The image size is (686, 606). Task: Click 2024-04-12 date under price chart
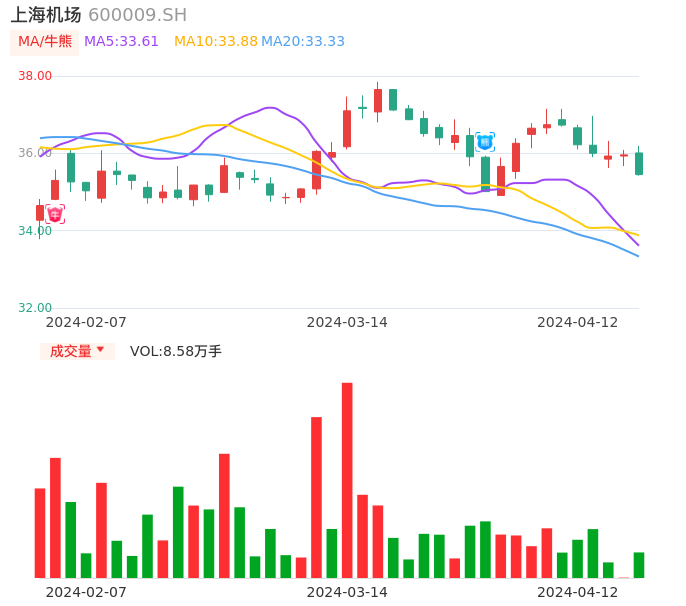point(578,322)
